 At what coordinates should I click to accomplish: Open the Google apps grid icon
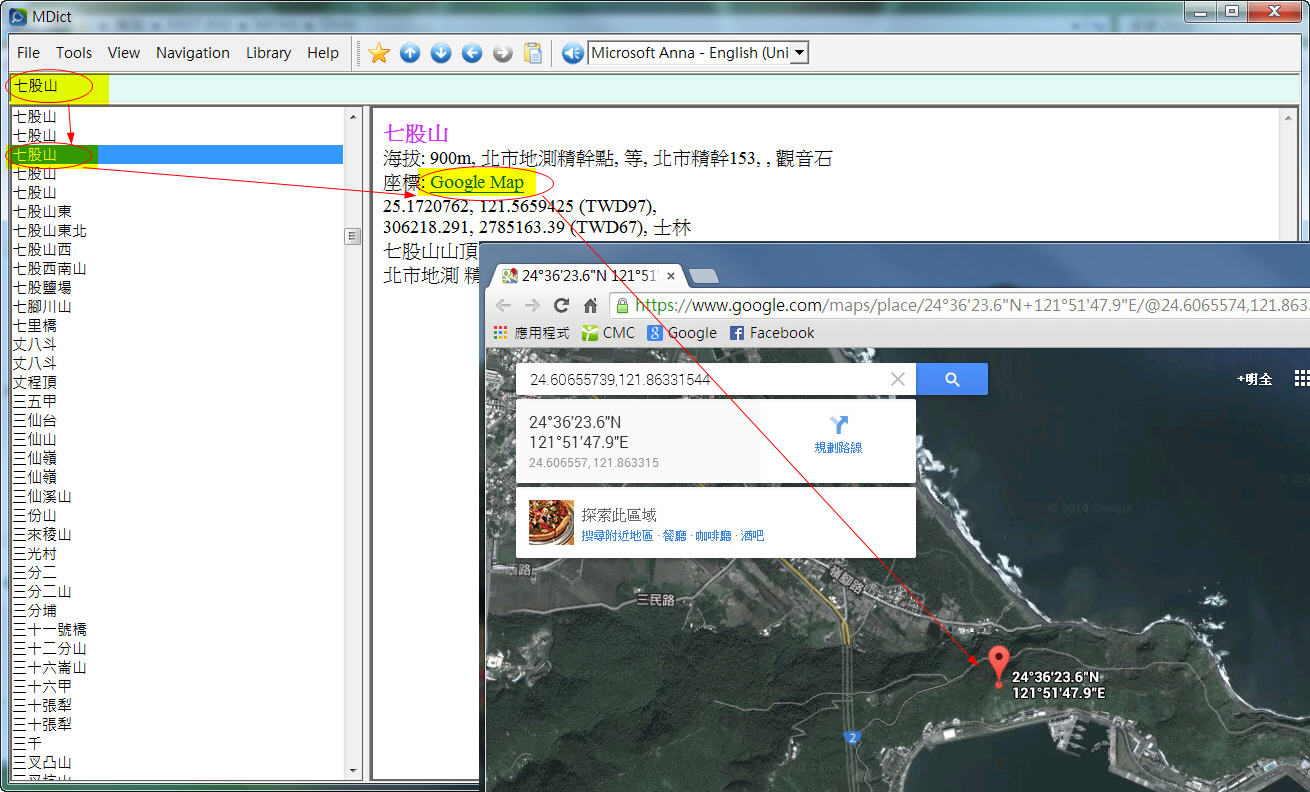1301,378
